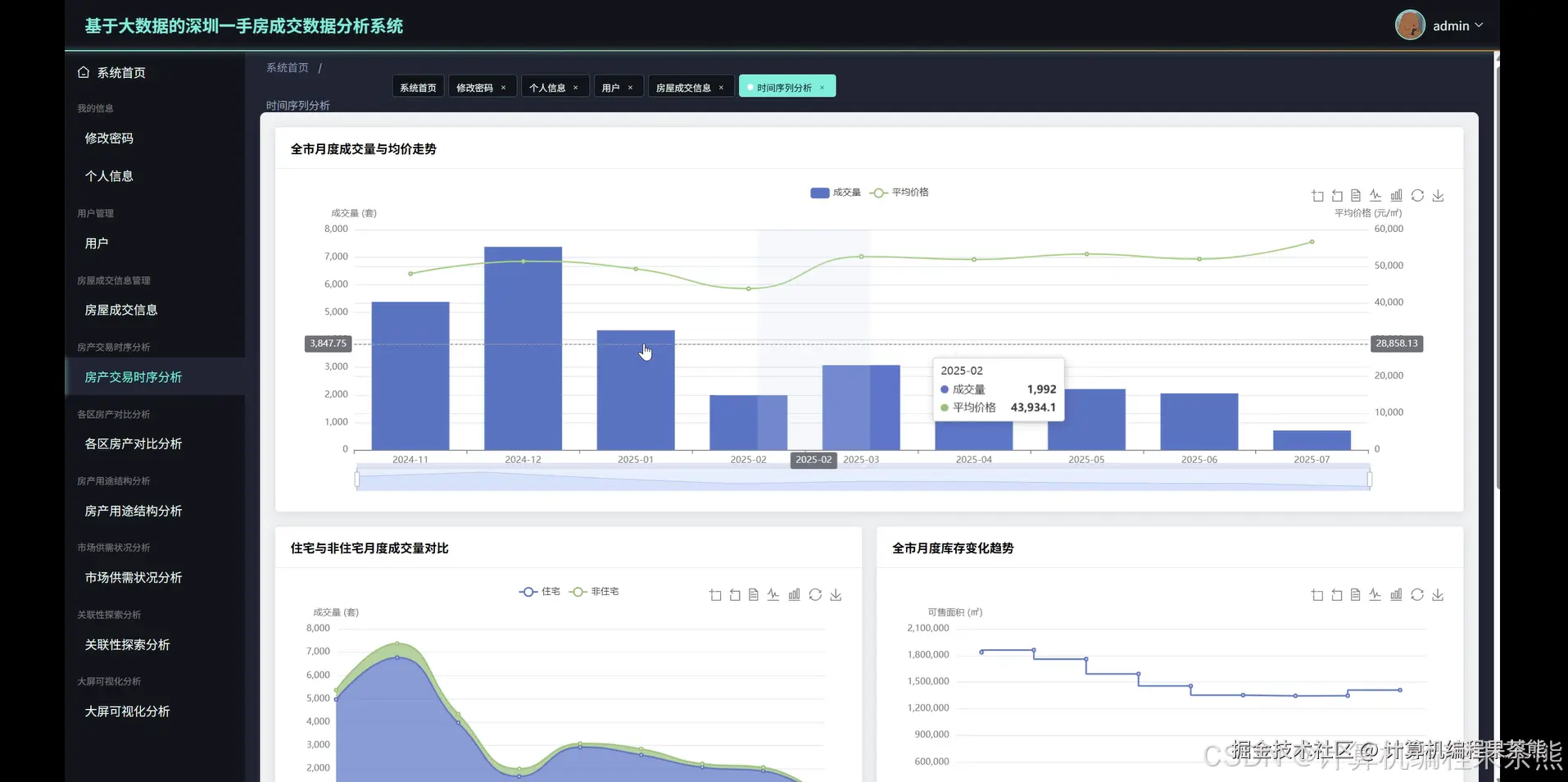Activate area zoom tool in 住宅与非住宅月度成交量对比 chart

click(x=715, y=595)
